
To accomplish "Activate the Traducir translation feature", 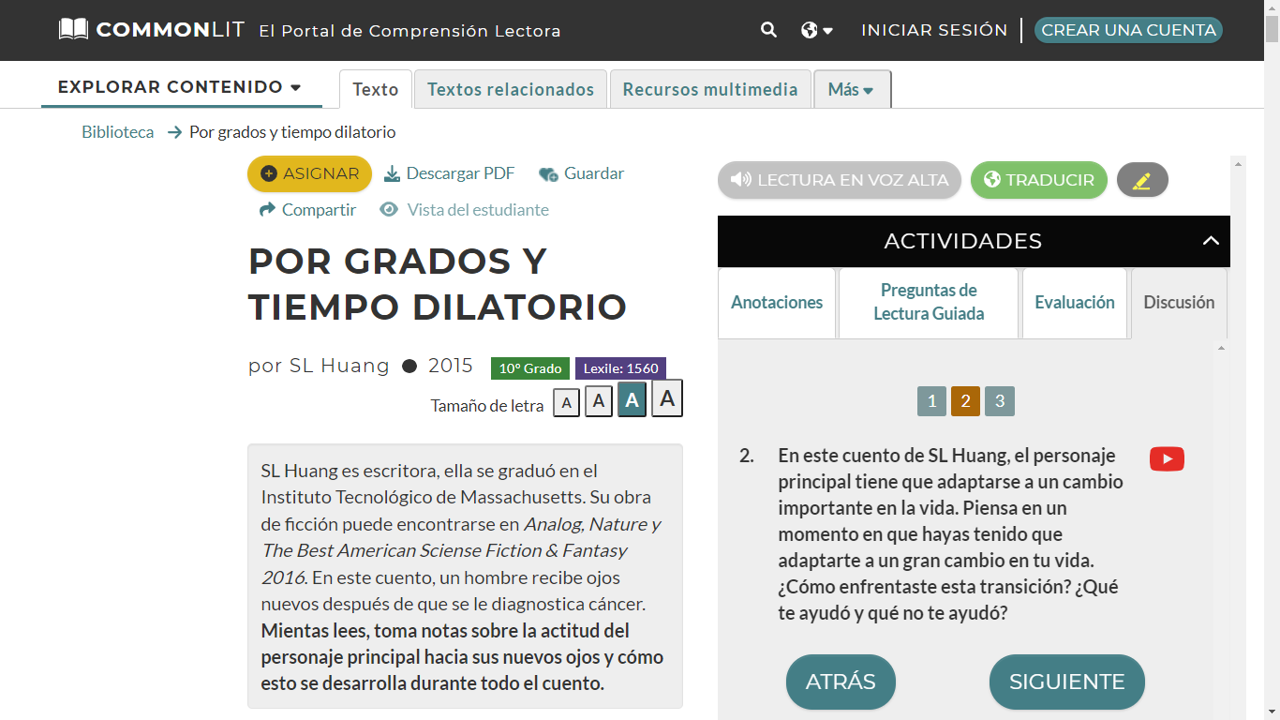I will point(1038,180).
